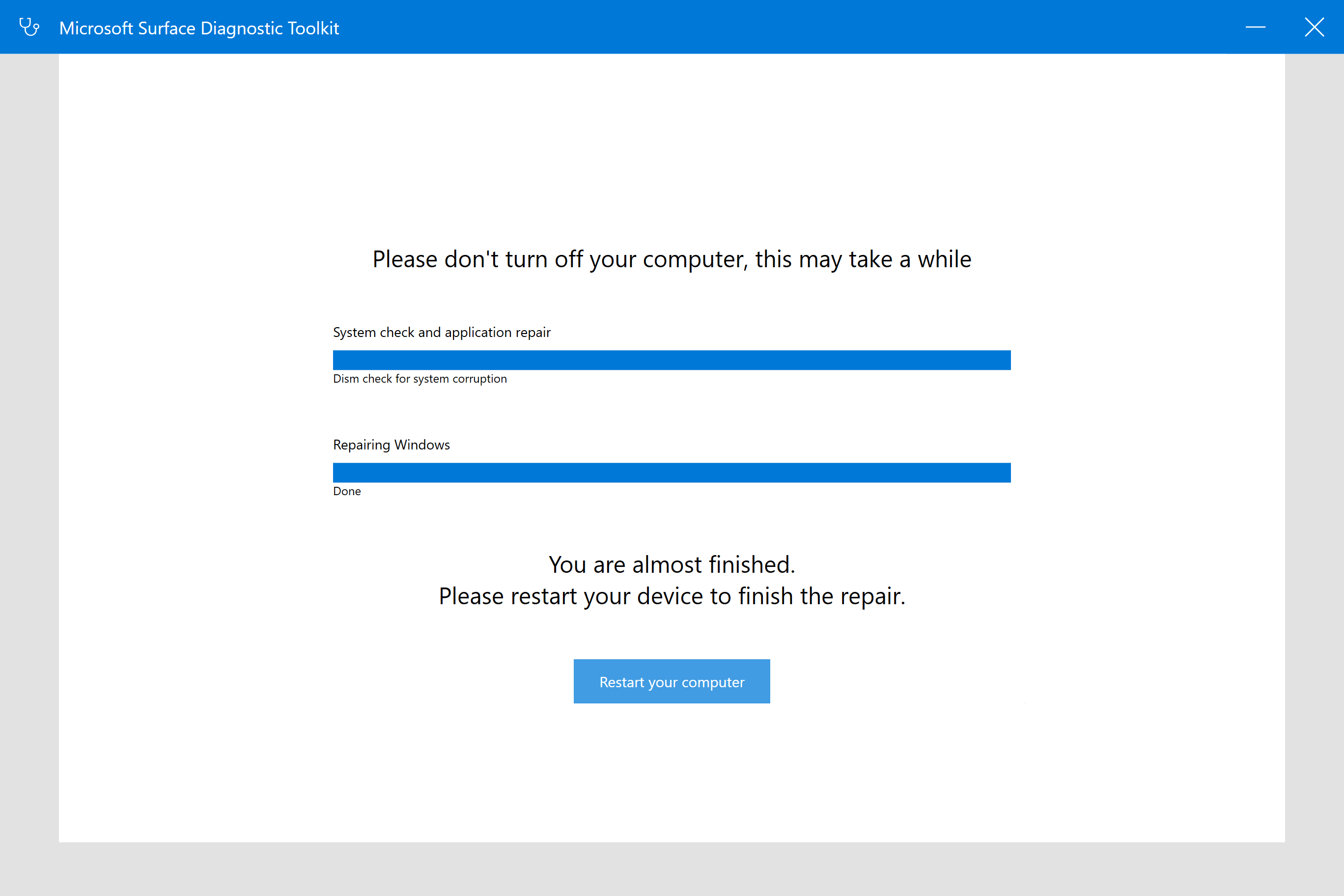Click the 'You are almost finished.' message
This screenshot has width=1344, height=896.
pos(672,564)
